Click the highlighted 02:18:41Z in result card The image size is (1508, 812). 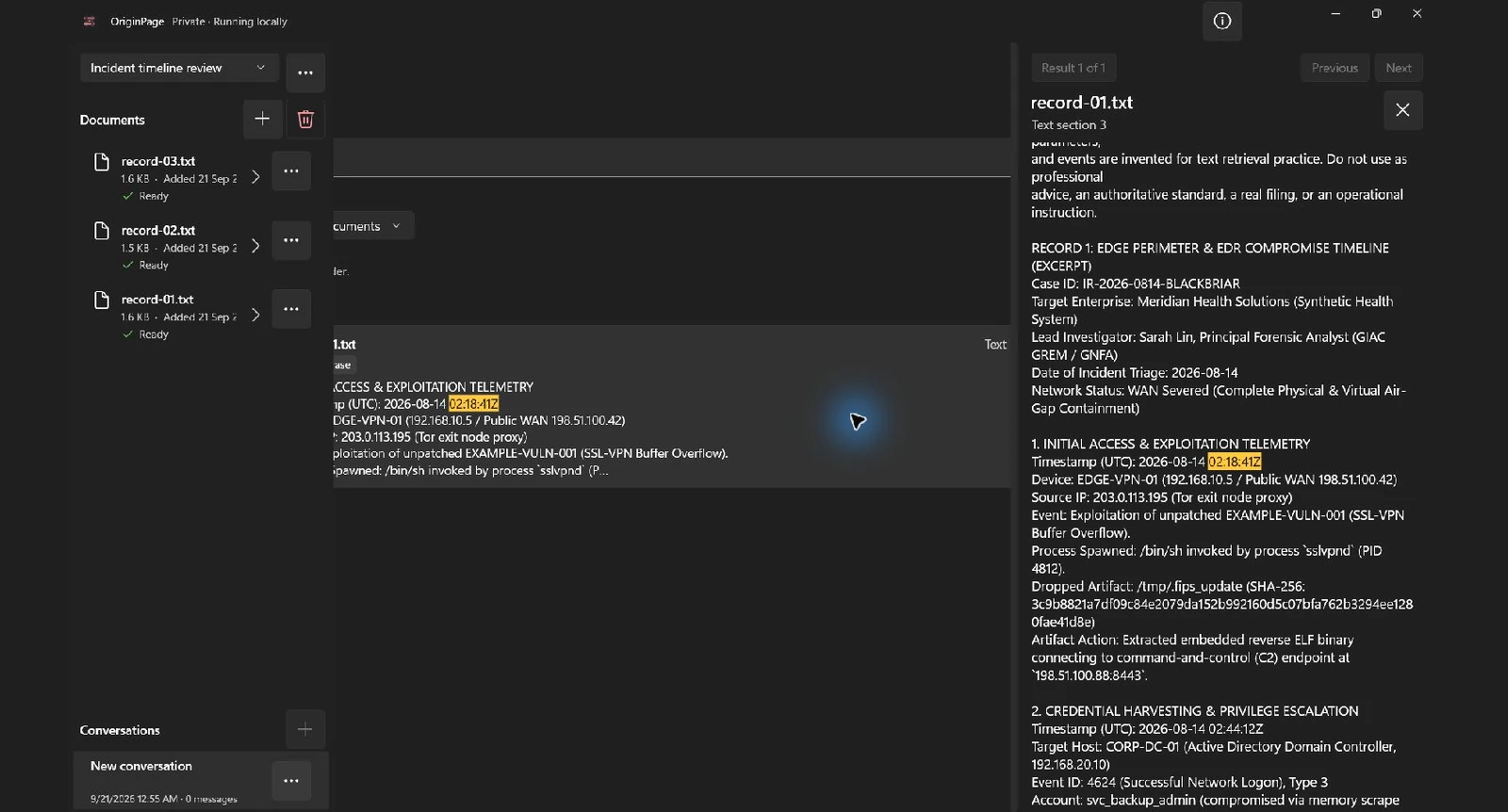(x=473, y=404)
